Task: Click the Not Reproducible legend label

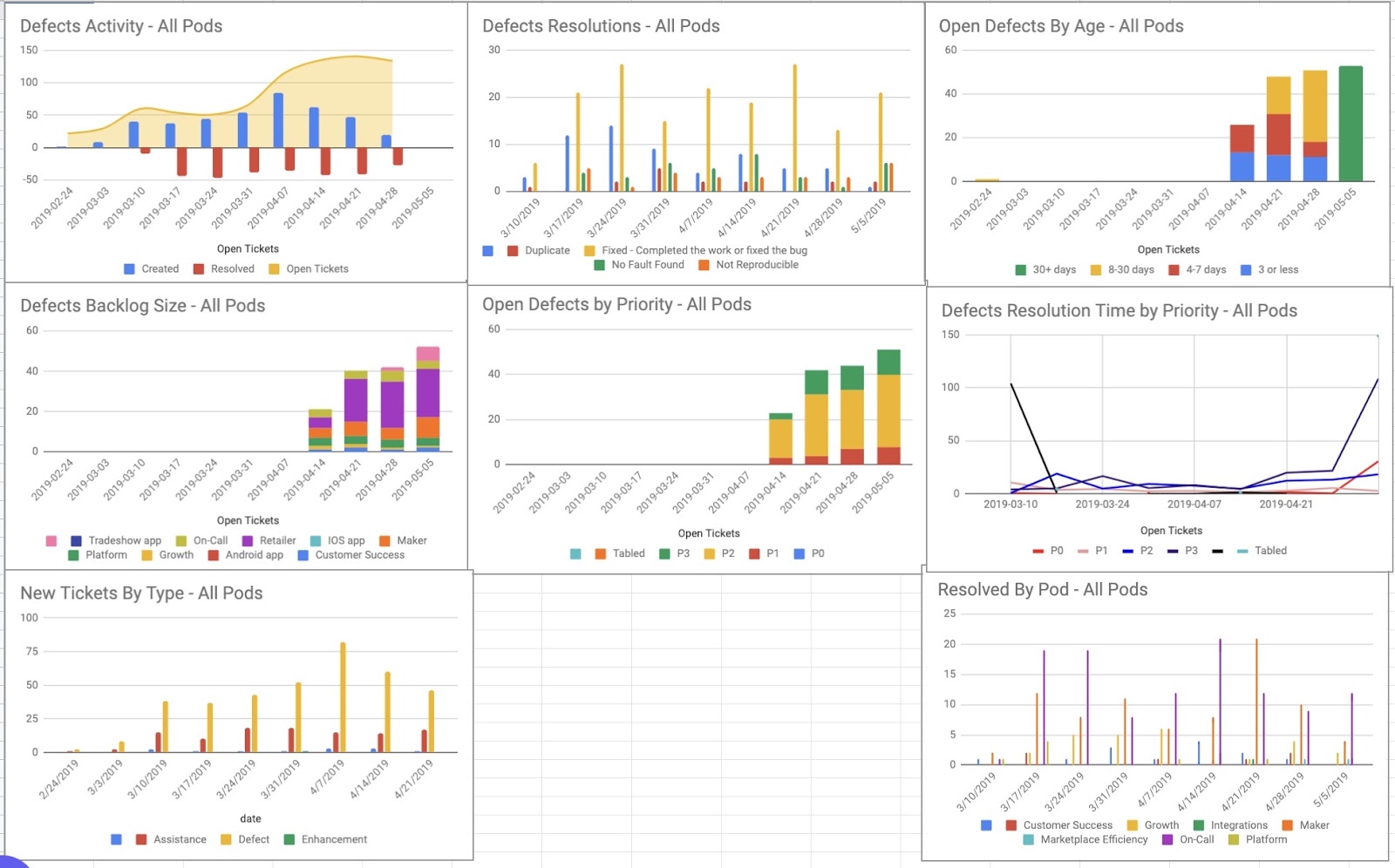Action: 757,265
